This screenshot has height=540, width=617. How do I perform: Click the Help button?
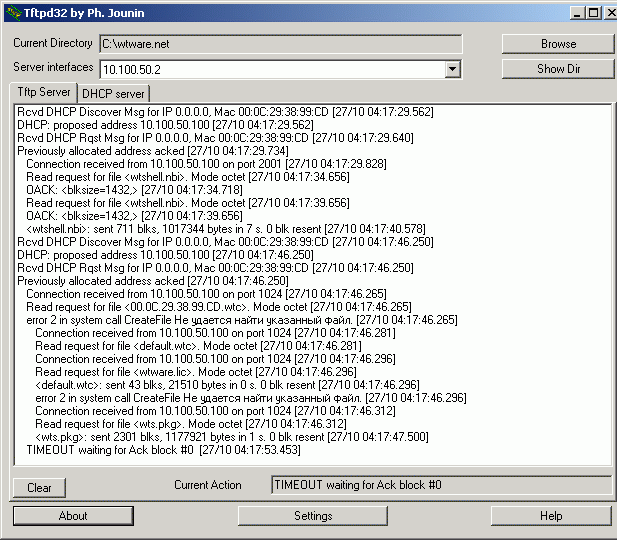(551, 516)
